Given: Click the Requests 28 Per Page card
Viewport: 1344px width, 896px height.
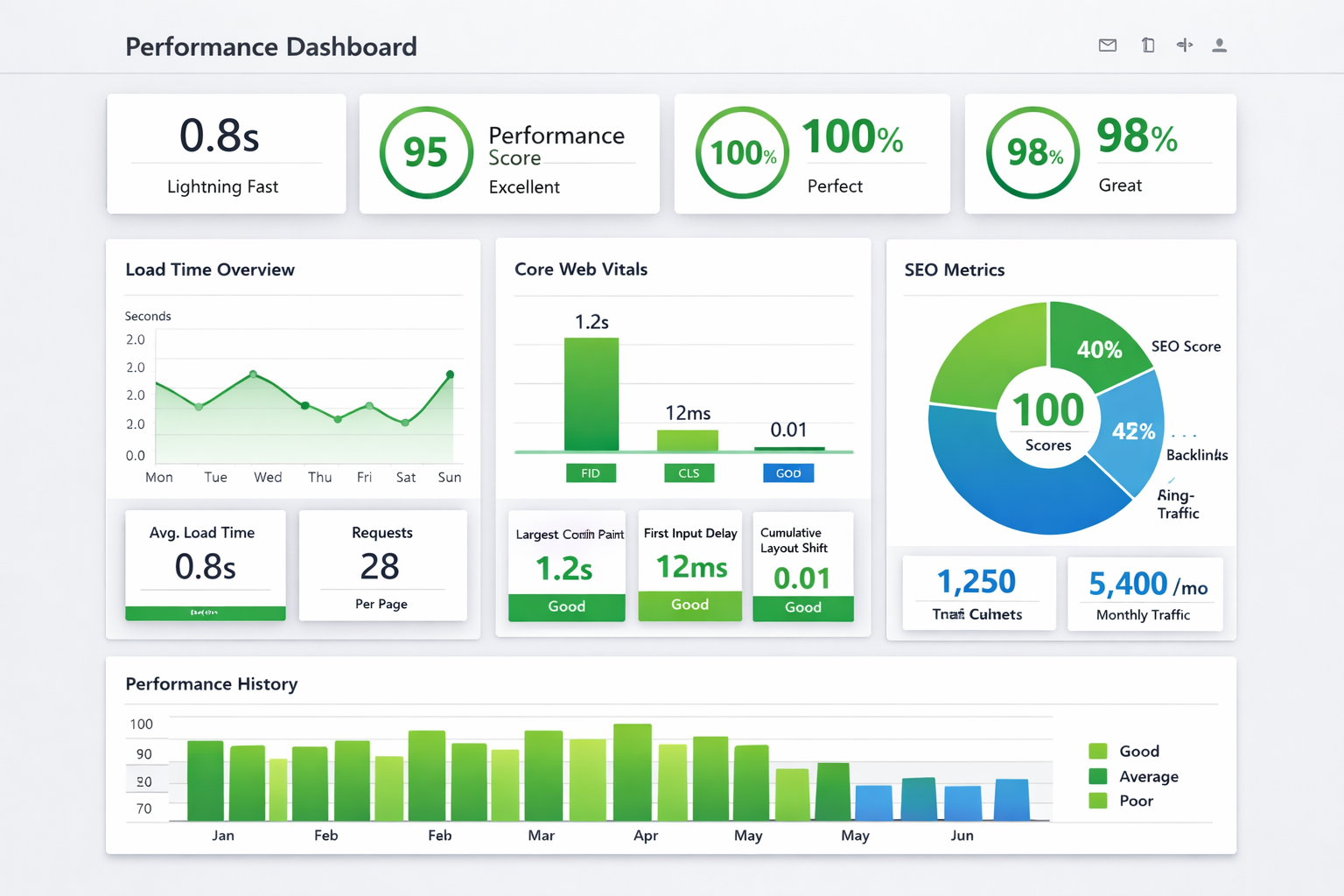Looking at the screenshot, I should [x=382, y=566].
